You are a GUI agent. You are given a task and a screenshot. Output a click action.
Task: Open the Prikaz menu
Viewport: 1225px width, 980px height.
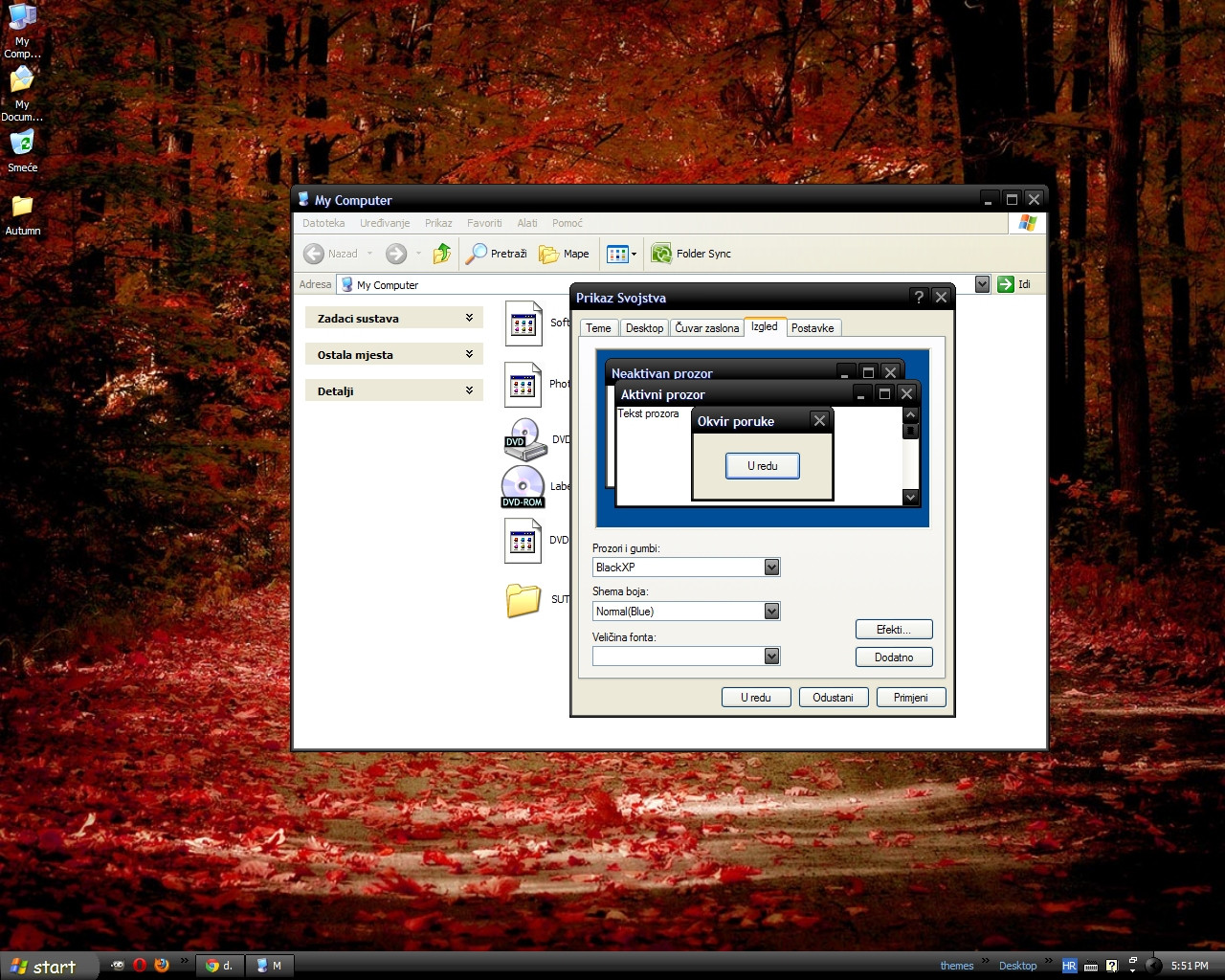click(x=438, y=223)
